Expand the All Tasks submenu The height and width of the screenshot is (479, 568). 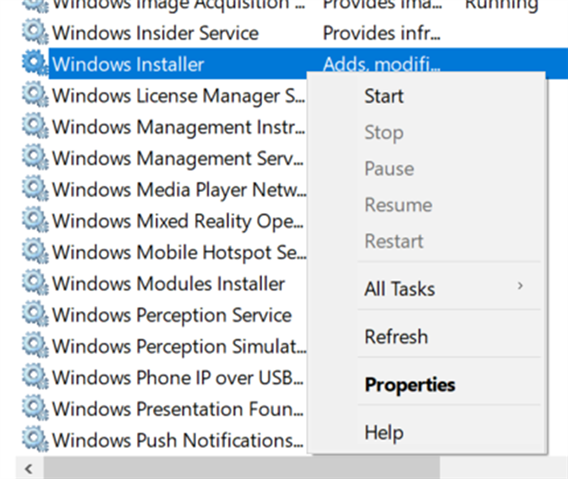tap(427, 289)
